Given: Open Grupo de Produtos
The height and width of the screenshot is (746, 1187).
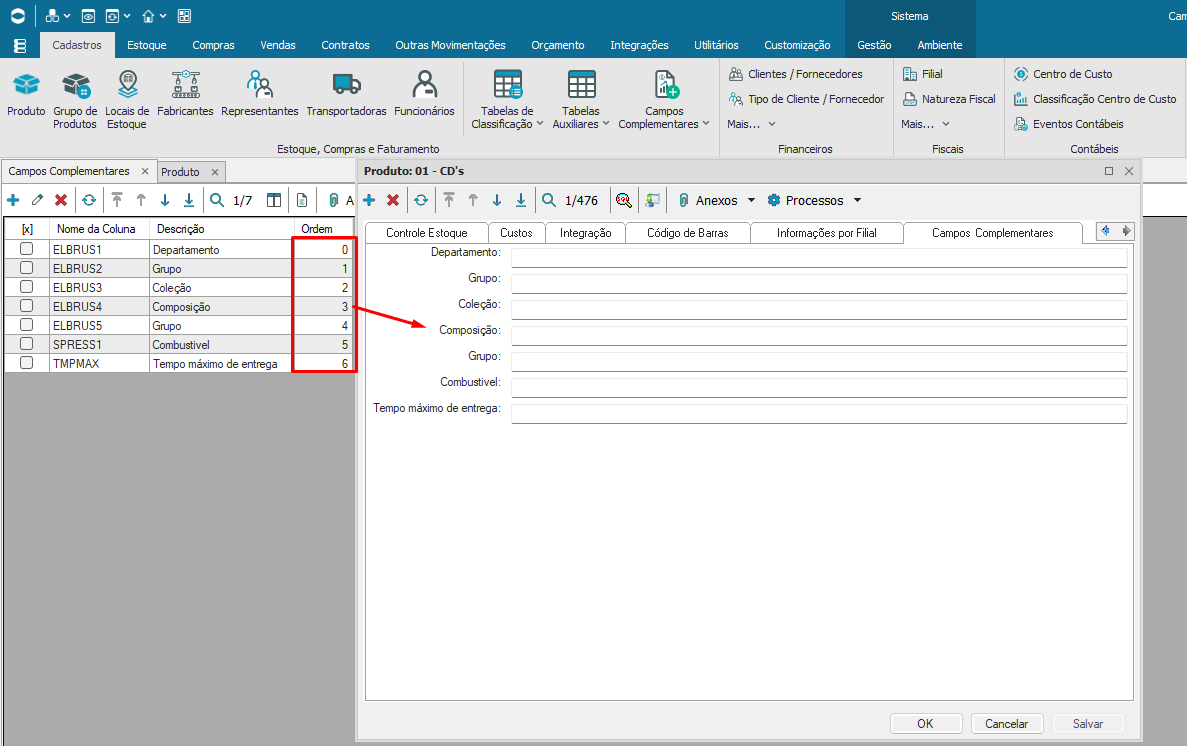Looking at the screenshot, I should tap(75, 100).
